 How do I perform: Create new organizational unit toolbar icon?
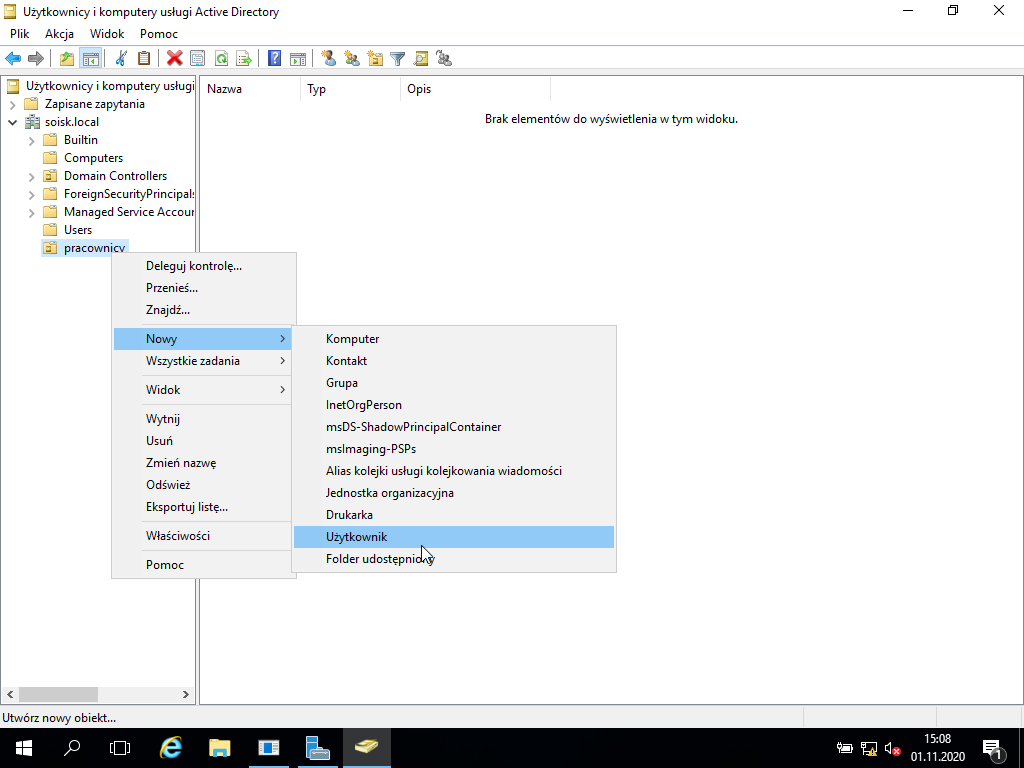coord(375,58)
